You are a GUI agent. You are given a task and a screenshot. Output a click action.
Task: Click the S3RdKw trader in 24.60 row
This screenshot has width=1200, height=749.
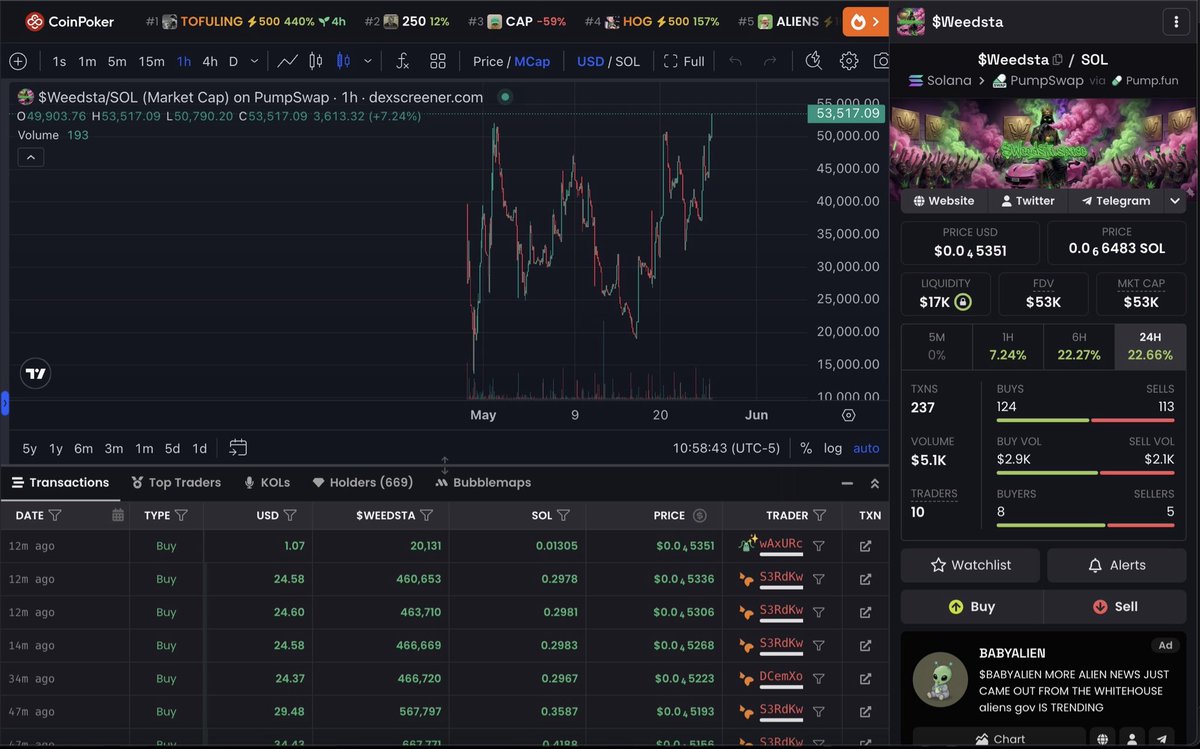(x=781, y=610)
